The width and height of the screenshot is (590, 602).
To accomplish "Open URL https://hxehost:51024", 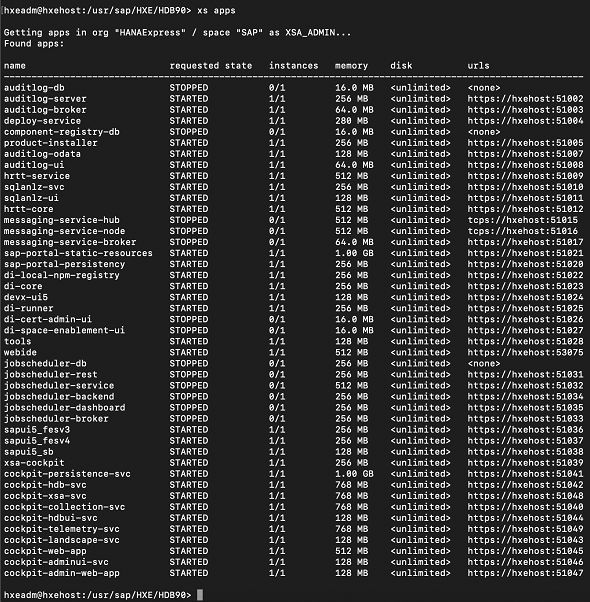I will click(x=525, y=298).
